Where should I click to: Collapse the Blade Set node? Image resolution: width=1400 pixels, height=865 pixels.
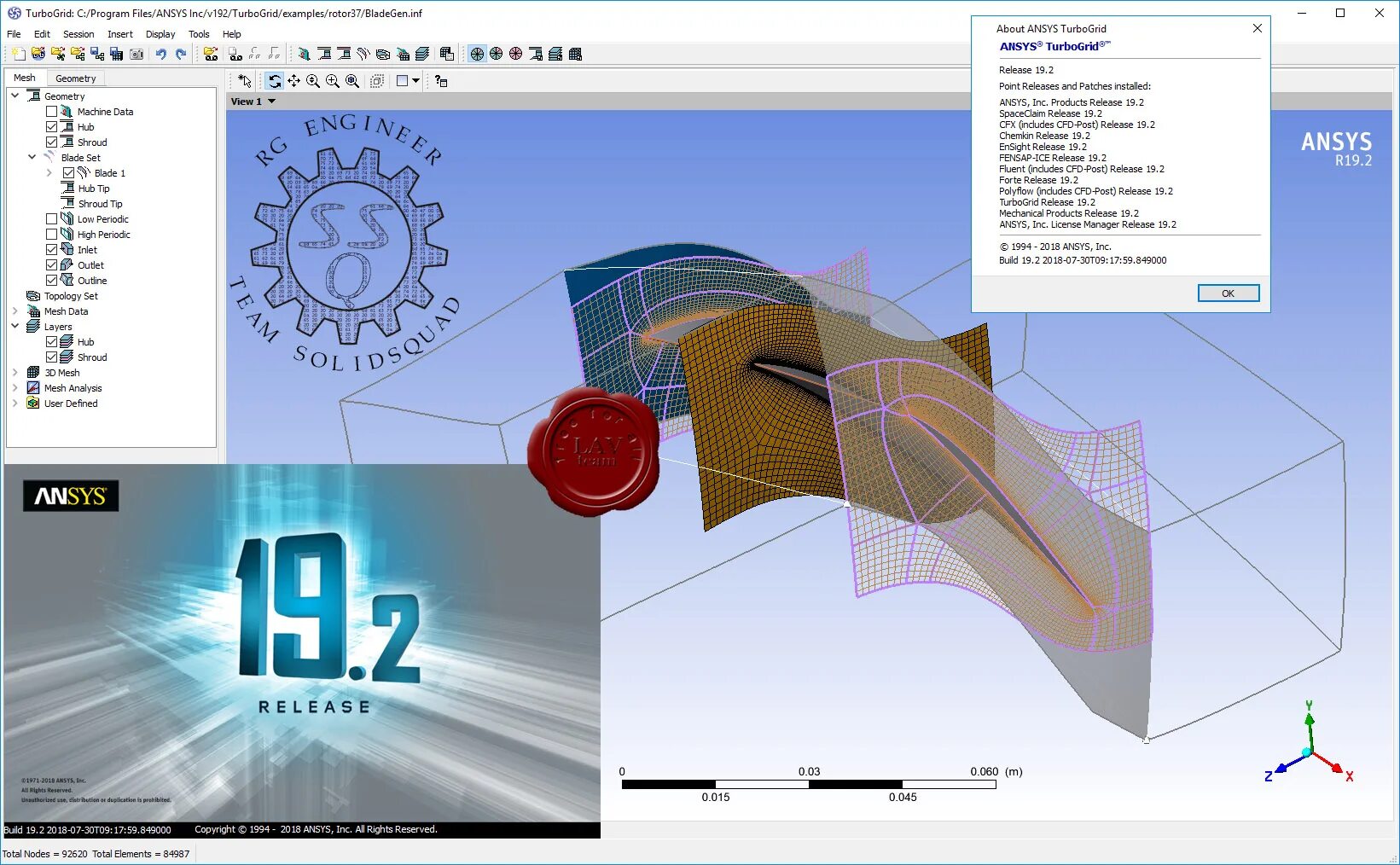tap(32, 157)
